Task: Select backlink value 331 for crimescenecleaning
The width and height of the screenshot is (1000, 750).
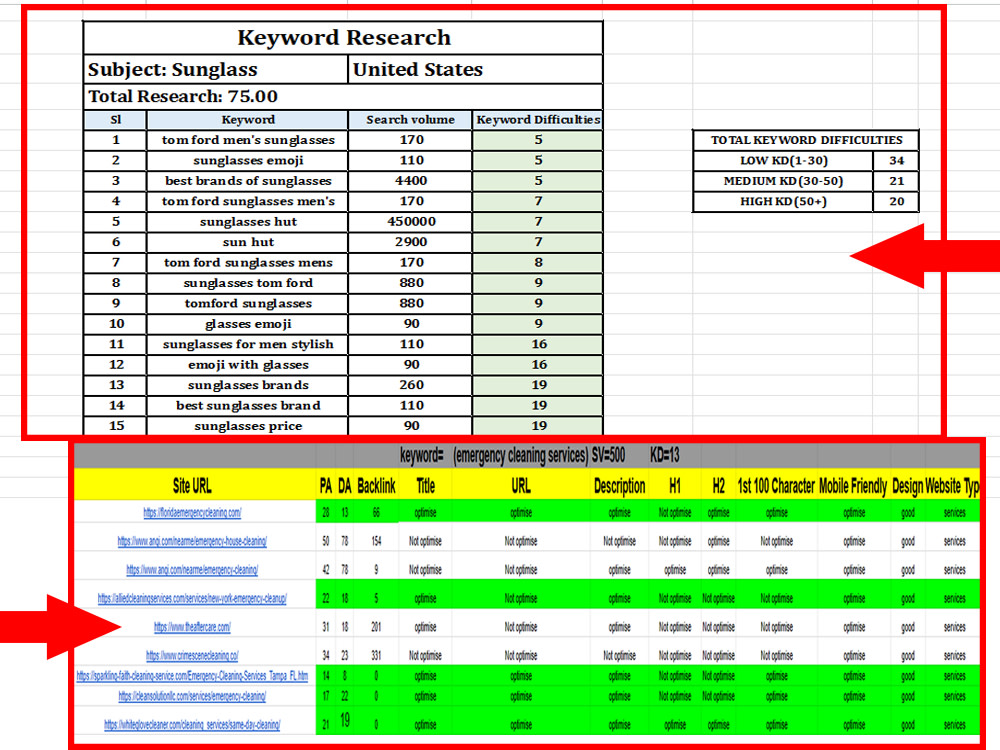Action: coord(376,656)
